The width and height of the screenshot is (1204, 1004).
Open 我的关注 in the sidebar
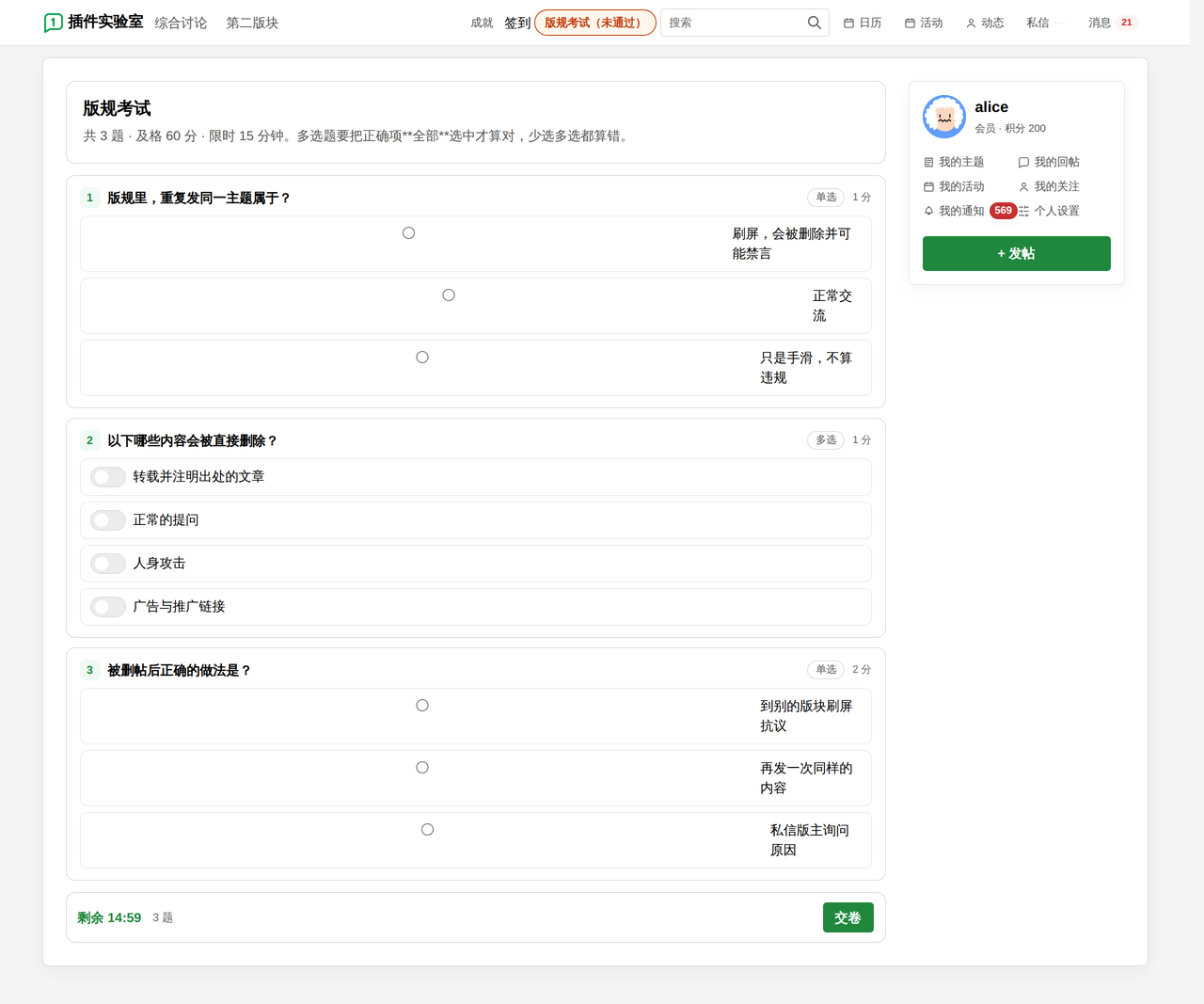coord(1049,186)
